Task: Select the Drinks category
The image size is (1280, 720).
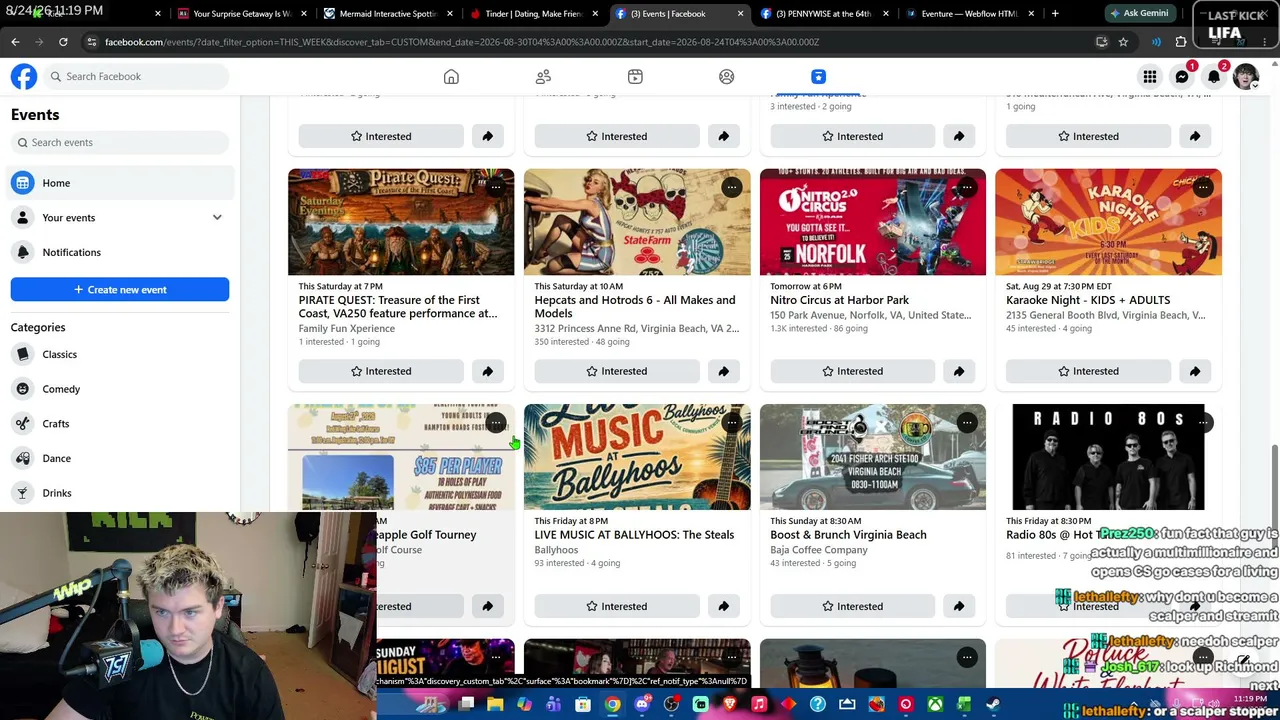Action: (120, 493)
